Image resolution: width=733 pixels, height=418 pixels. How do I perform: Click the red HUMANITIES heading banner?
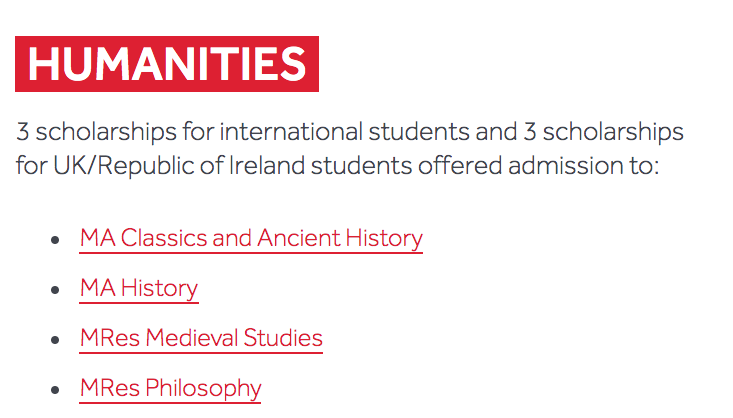pyautogui.click(x=167, y=64)
